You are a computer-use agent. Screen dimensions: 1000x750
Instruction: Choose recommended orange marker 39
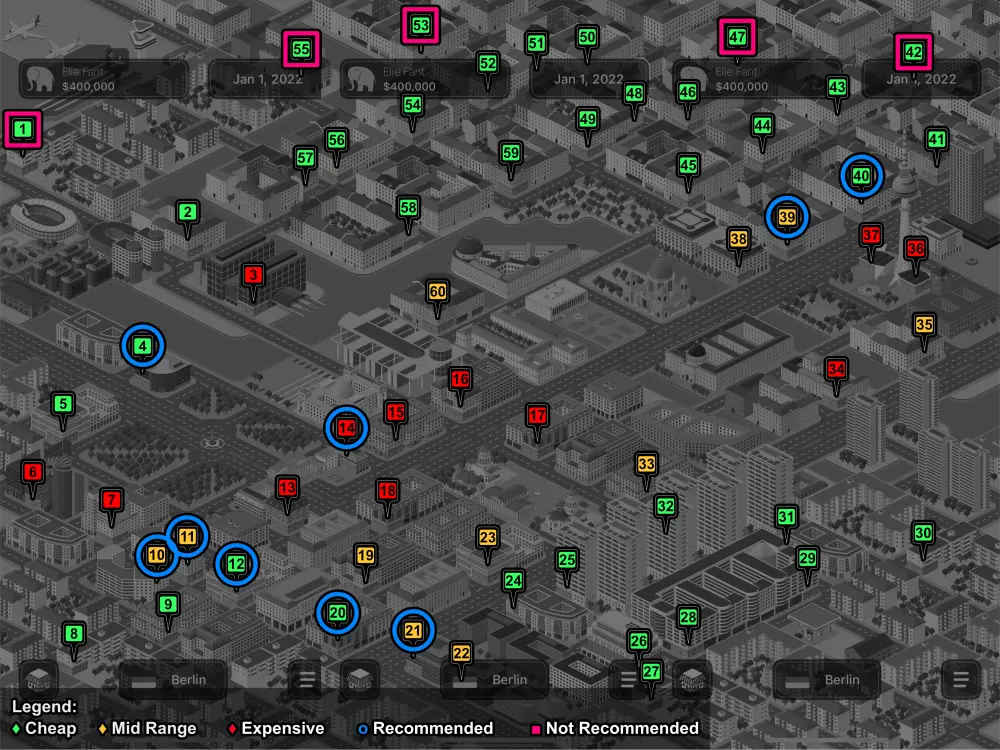(x=787, y=216)
